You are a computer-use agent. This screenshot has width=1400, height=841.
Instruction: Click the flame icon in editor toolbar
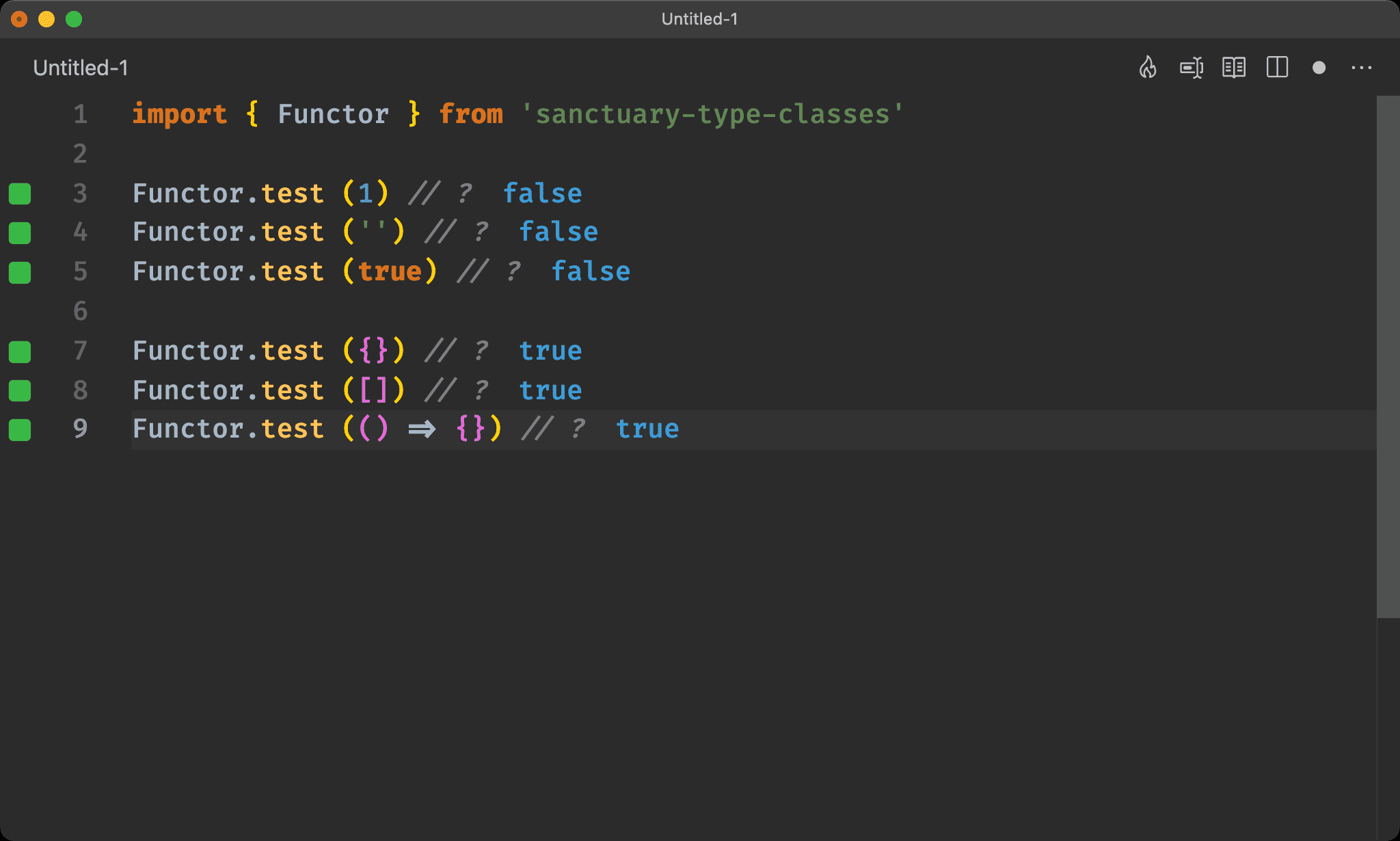[1148, 68]
